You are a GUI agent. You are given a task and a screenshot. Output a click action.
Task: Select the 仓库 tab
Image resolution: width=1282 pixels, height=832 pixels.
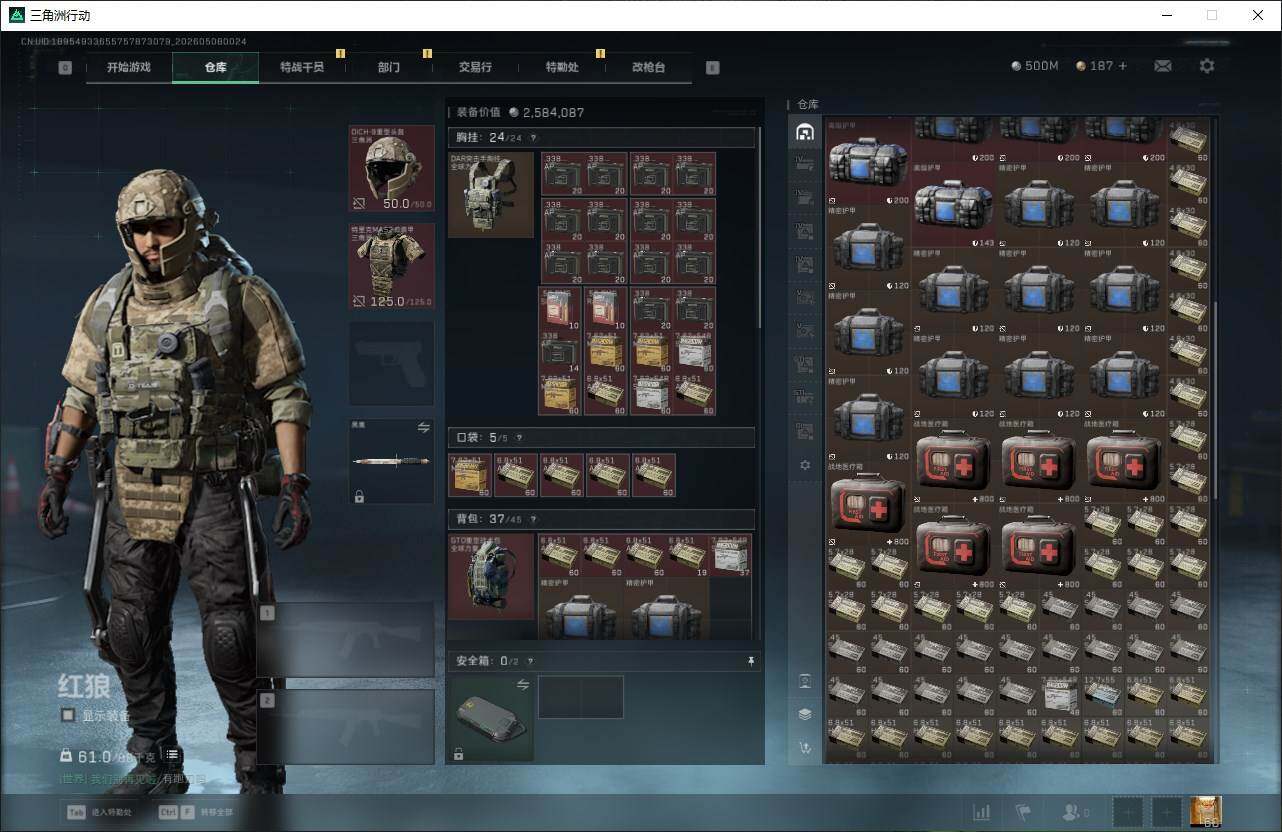(x=216, y=67)
